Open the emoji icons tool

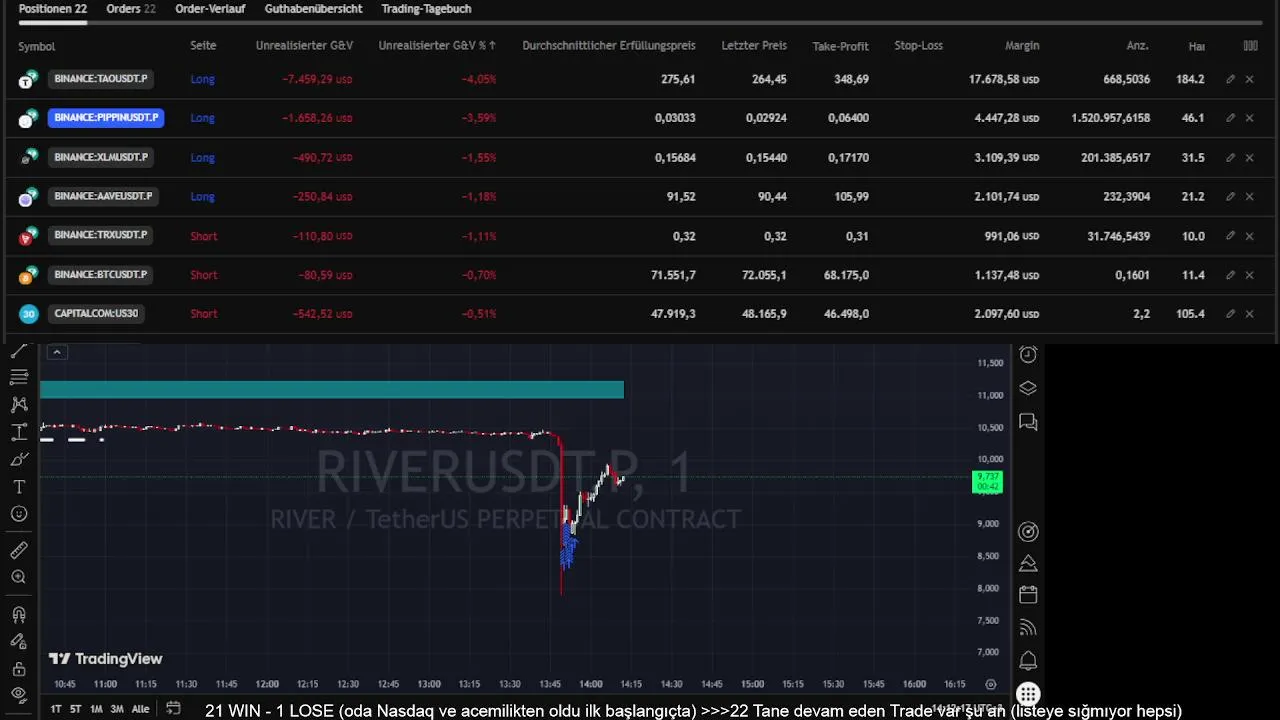19,514
